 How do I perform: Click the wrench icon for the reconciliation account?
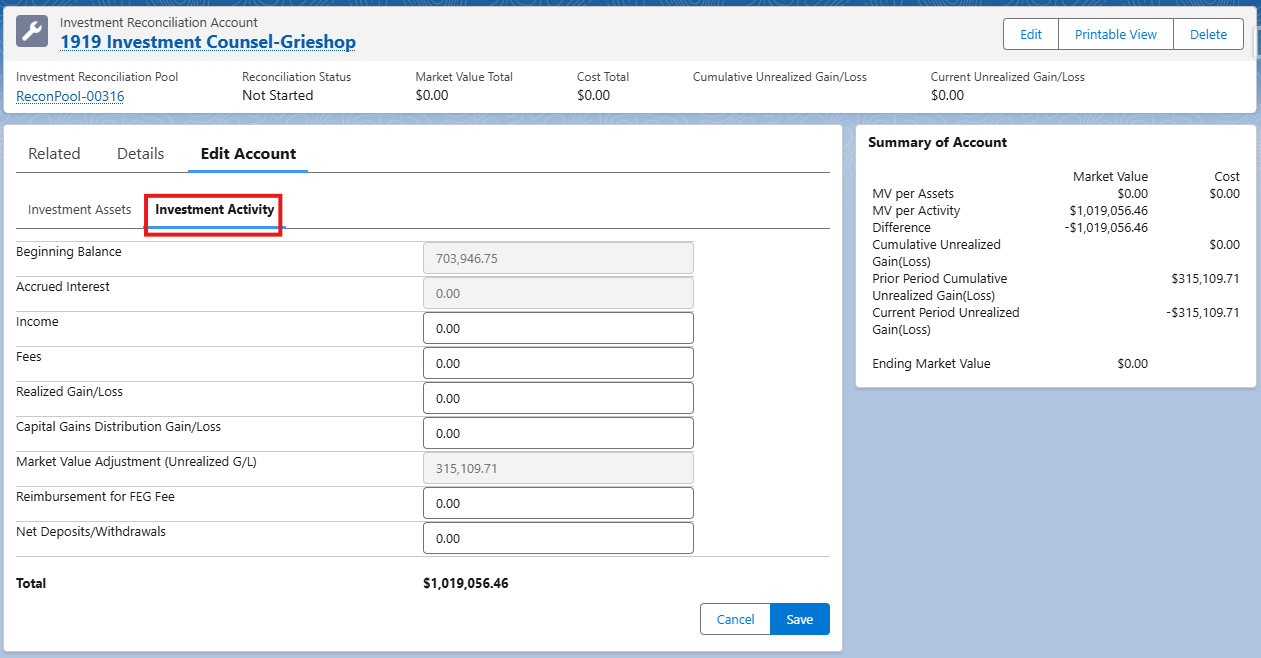[32, 32]
